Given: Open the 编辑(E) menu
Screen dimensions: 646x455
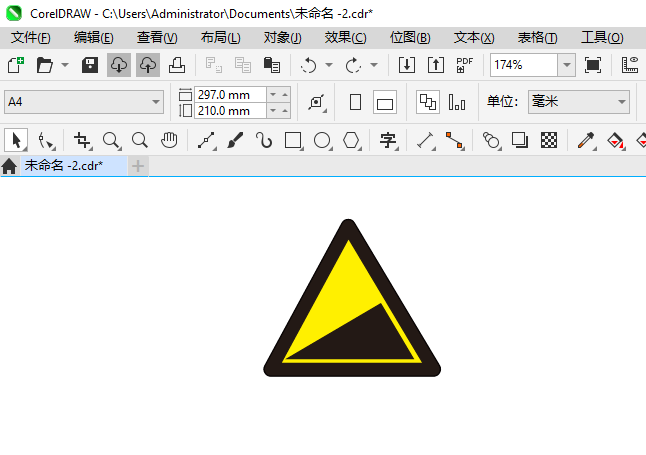Looking at the screenshot, I should pos(94,38).
